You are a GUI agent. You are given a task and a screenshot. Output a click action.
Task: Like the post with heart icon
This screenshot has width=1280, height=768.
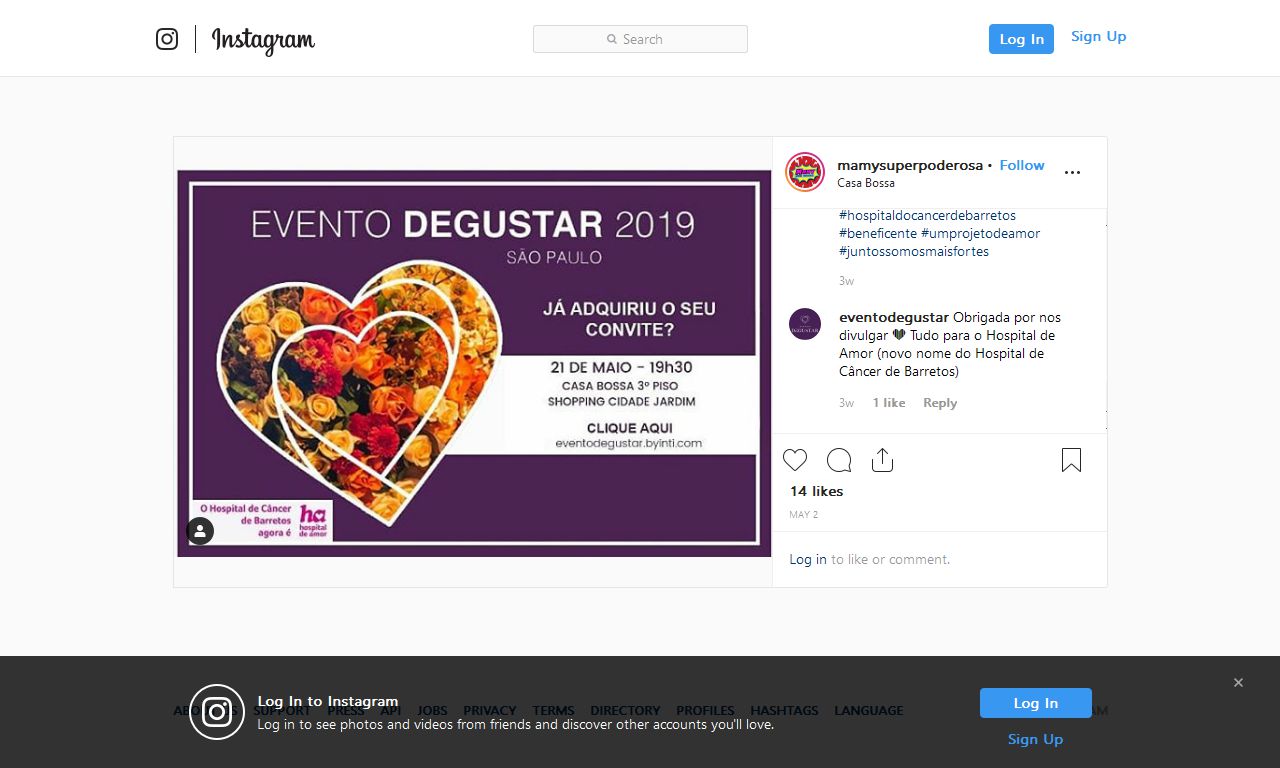[x=795, y=460]
